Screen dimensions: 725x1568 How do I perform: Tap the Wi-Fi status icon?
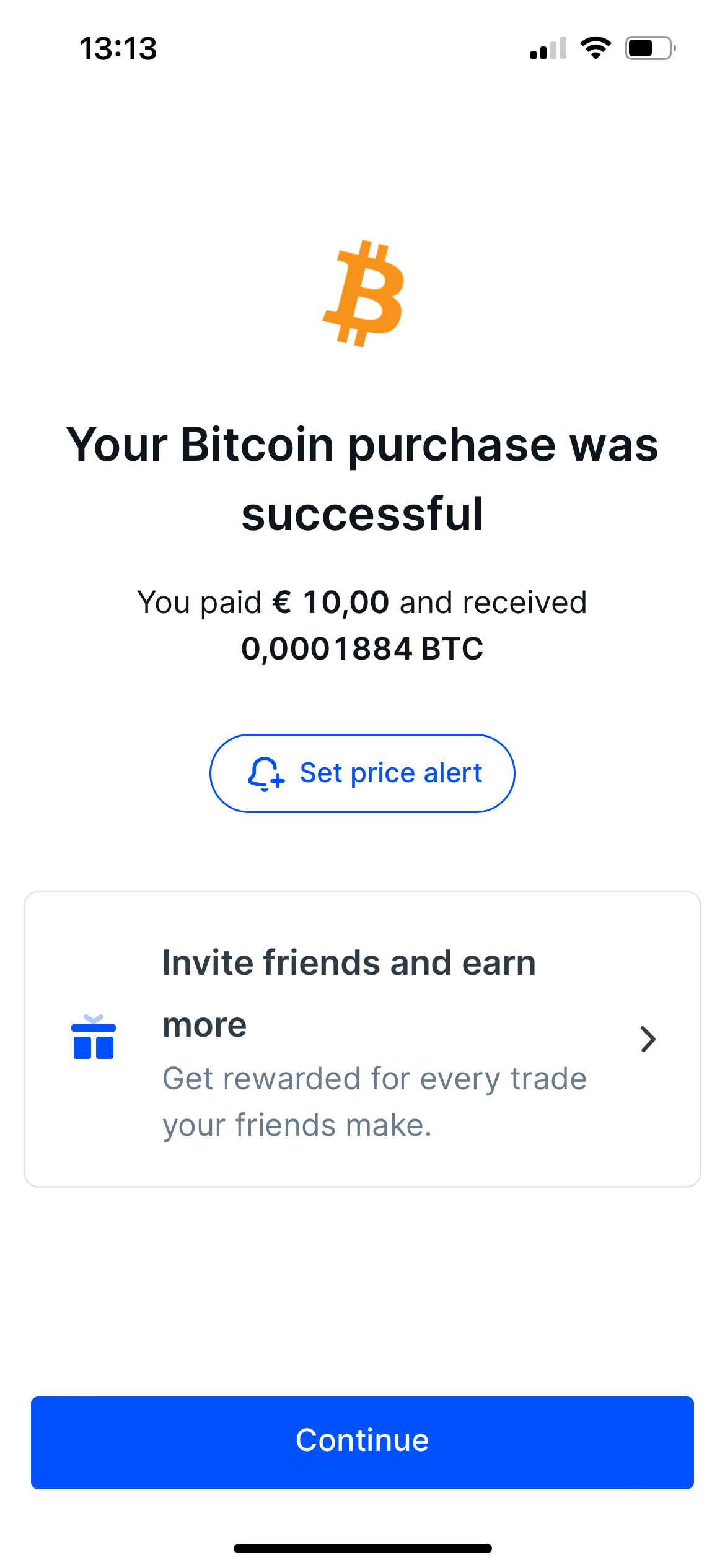coord(595,48)
